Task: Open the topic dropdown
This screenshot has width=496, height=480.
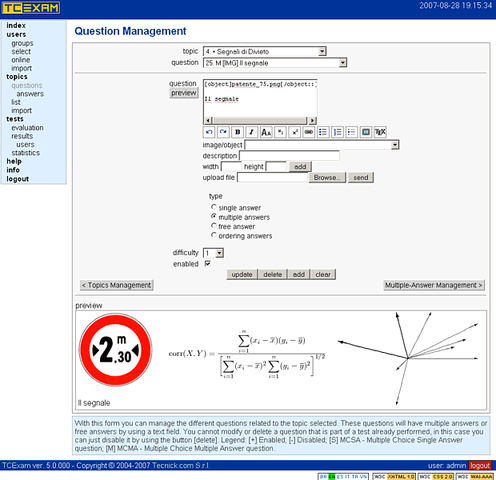Action: click(265, 51)
